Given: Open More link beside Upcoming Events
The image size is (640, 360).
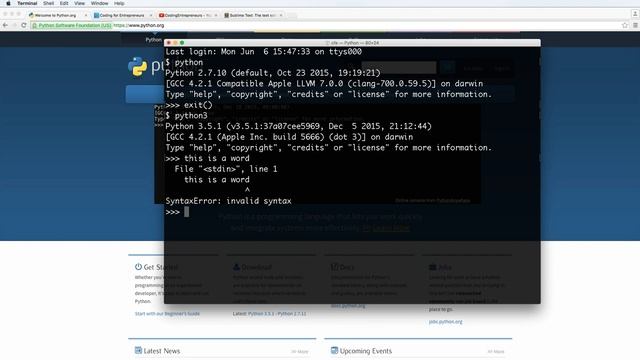Looking at the screenshot, I should click(x=496, y=351).
